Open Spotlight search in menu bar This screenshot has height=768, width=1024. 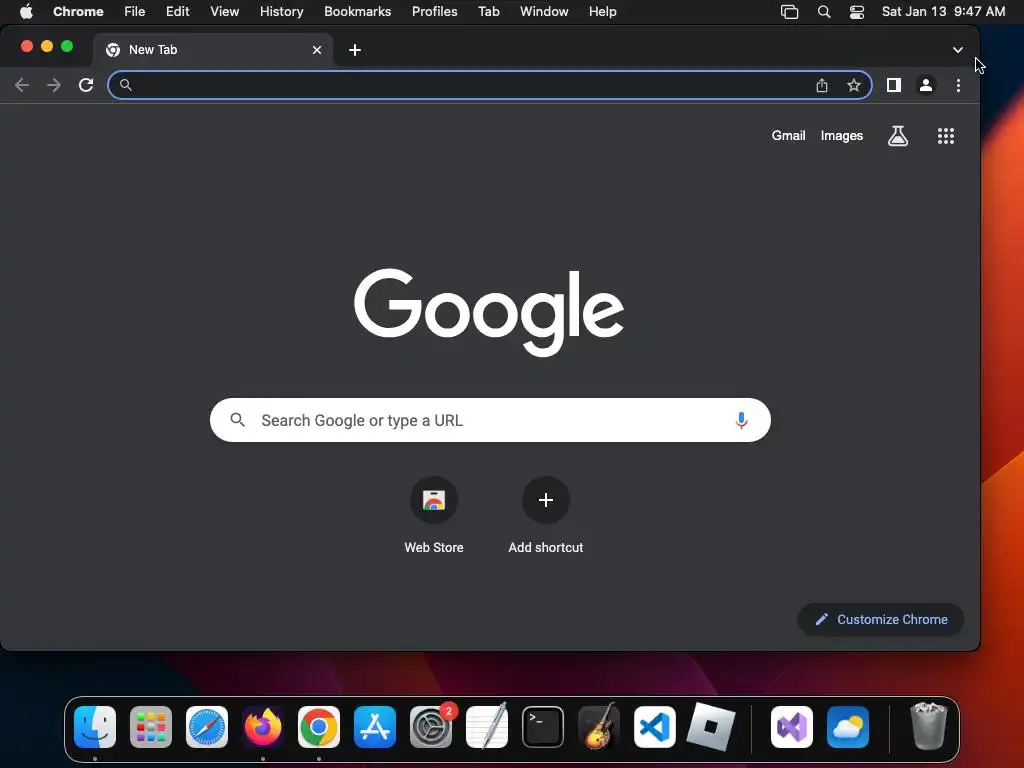point(824,12)
